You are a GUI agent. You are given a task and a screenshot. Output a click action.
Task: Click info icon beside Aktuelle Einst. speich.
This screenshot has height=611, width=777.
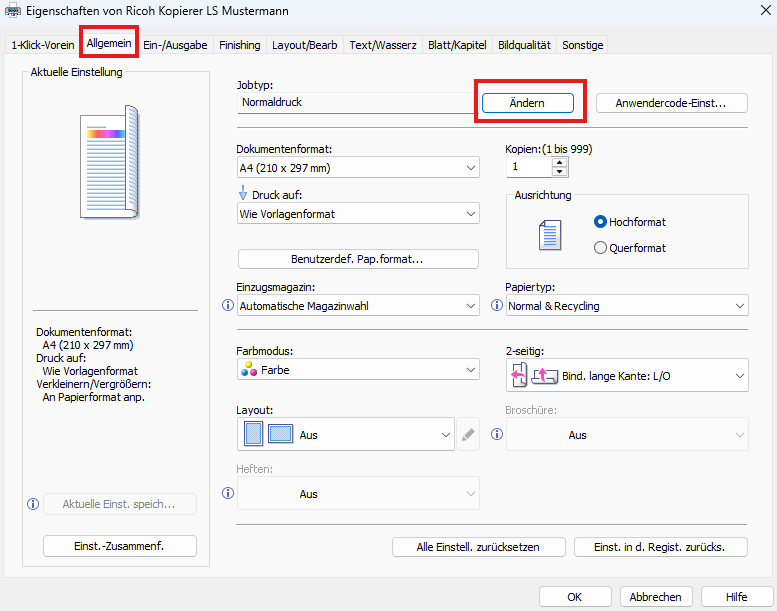tap(33, 504)
